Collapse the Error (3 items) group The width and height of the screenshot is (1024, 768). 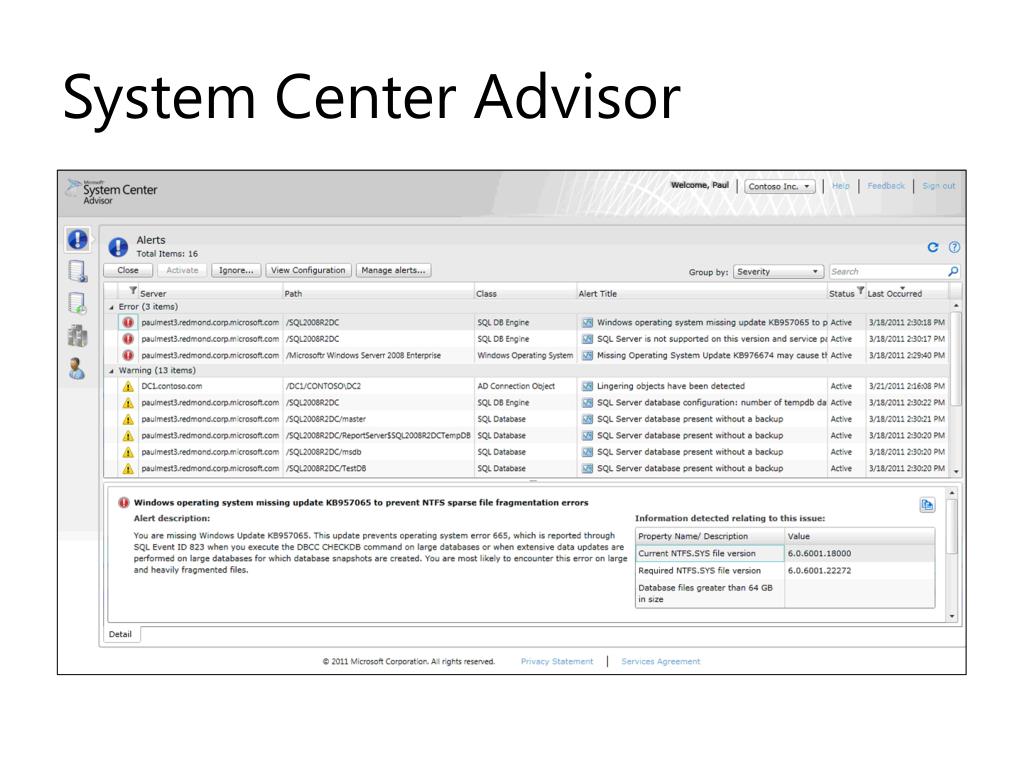[x=111, y=307]
